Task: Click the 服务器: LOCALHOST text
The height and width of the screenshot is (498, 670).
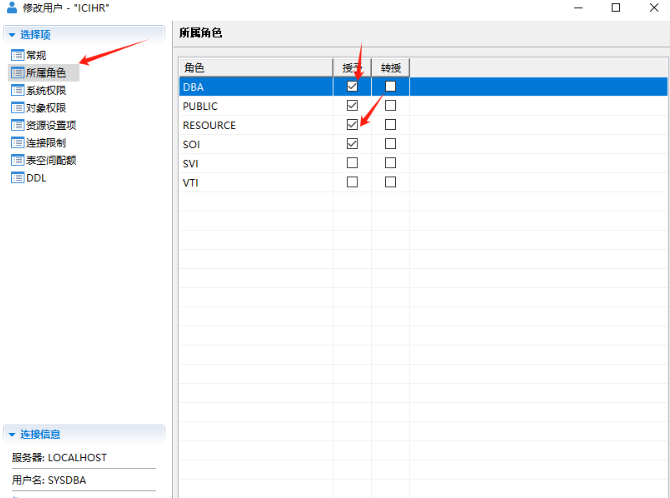Action: [x=59, y=458]
